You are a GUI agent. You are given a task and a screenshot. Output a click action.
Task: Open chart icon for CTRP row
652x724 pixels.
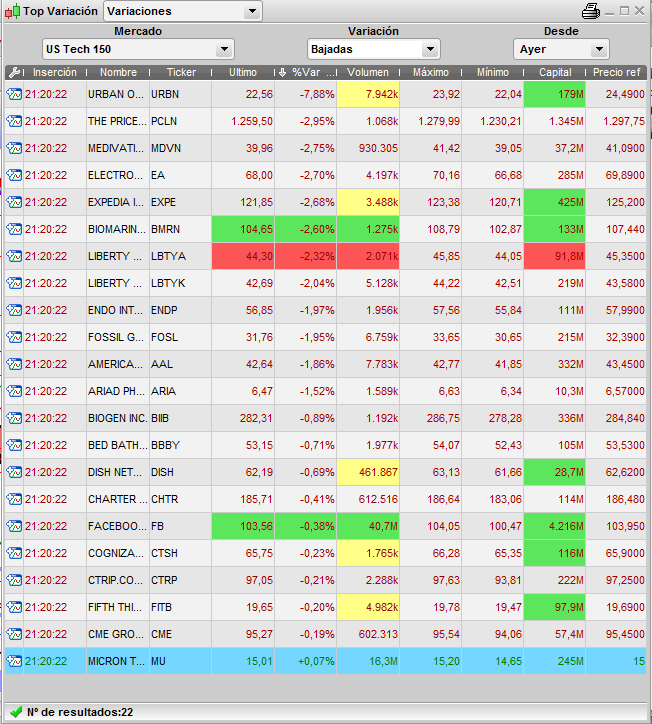pyautogui.click(x=14, y=580)
